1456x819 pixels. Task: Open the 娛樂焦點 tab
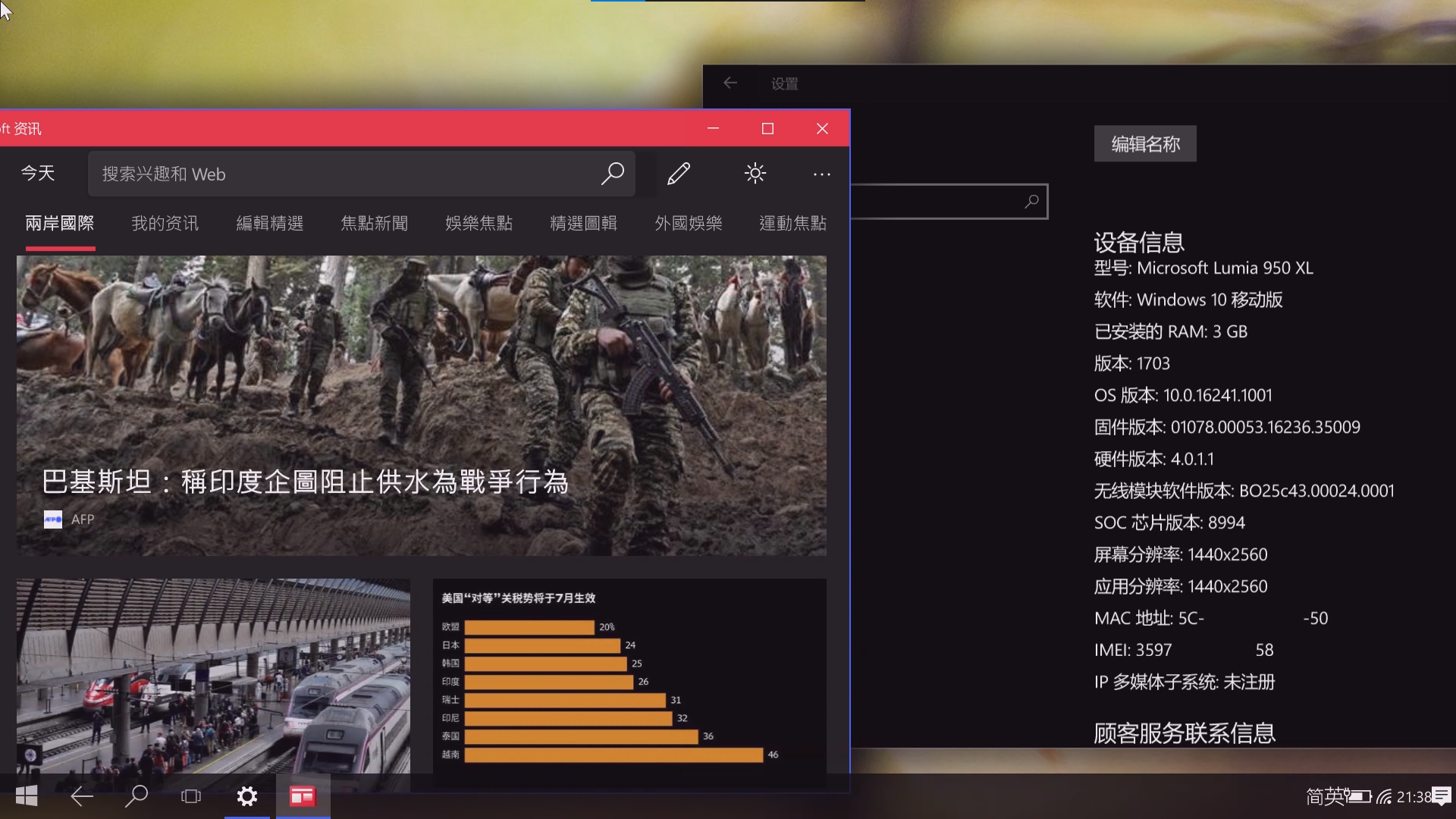[x=479, y=223]
